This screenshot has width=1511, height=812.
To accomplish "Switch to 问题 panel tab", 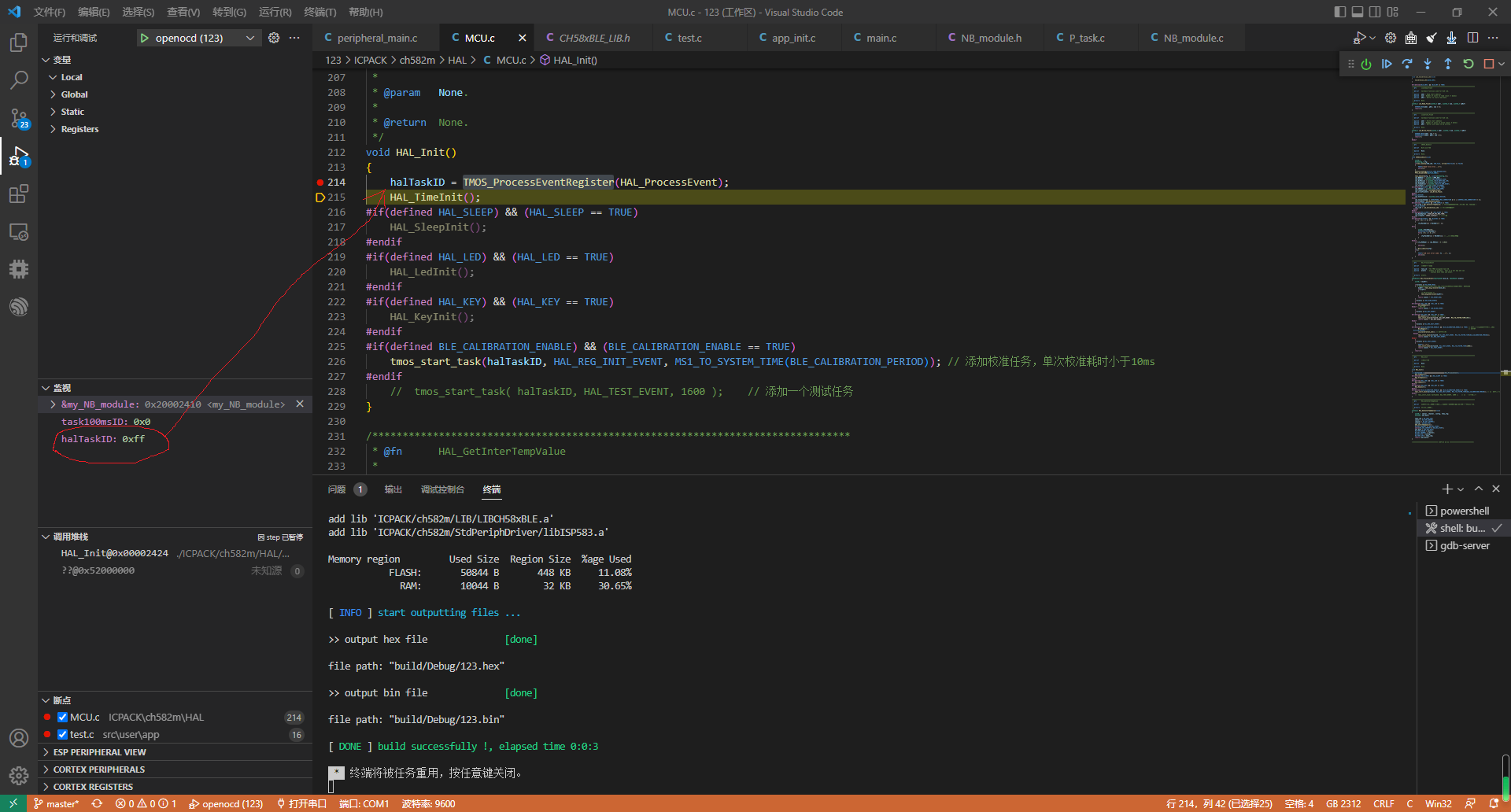I will tap(337, 489).
